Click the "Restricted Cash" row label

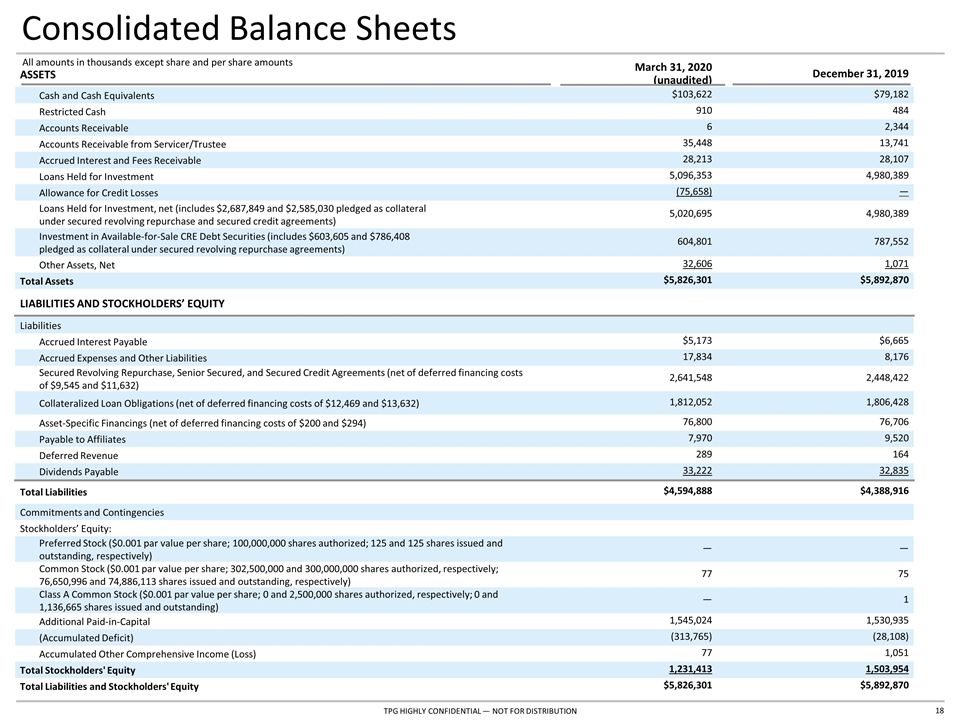(x=72, y=112)
